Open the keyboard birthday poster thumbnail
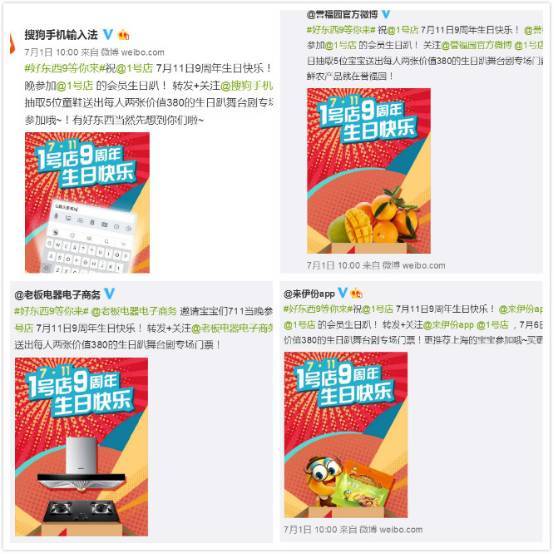554x554 pixels. [87, 202]
